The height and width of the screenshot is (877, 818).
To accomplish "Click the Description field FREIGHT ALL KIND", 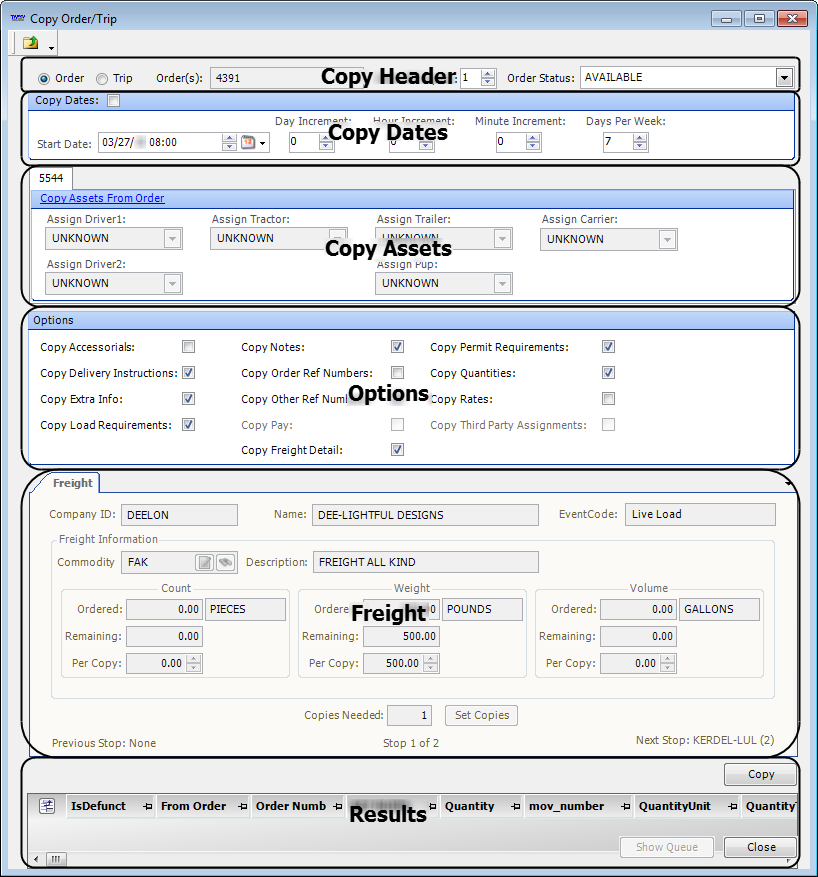I will click(425, 562).
